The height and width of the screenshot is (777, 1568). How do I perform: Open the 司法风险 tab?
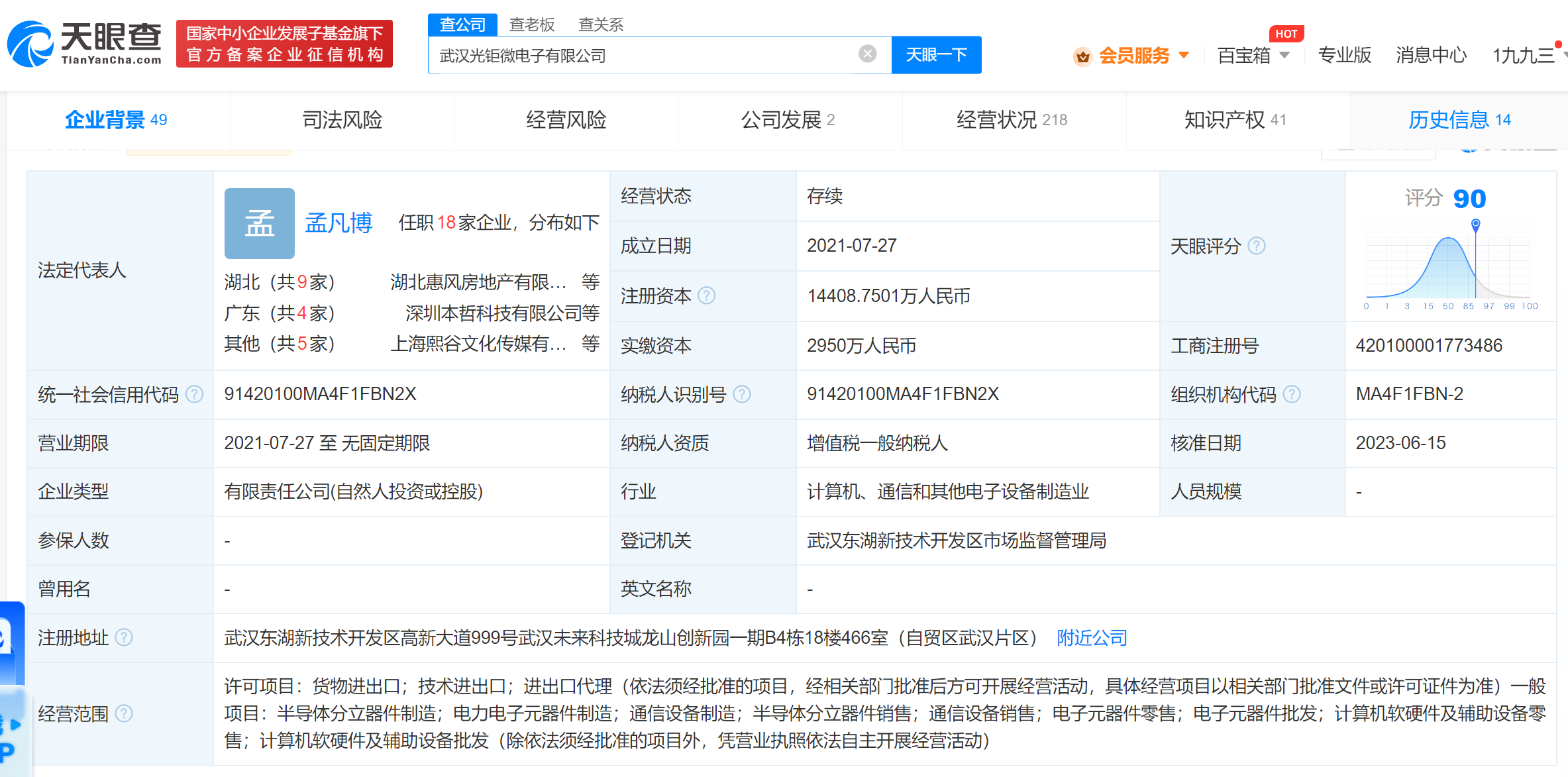pos(342,120)
